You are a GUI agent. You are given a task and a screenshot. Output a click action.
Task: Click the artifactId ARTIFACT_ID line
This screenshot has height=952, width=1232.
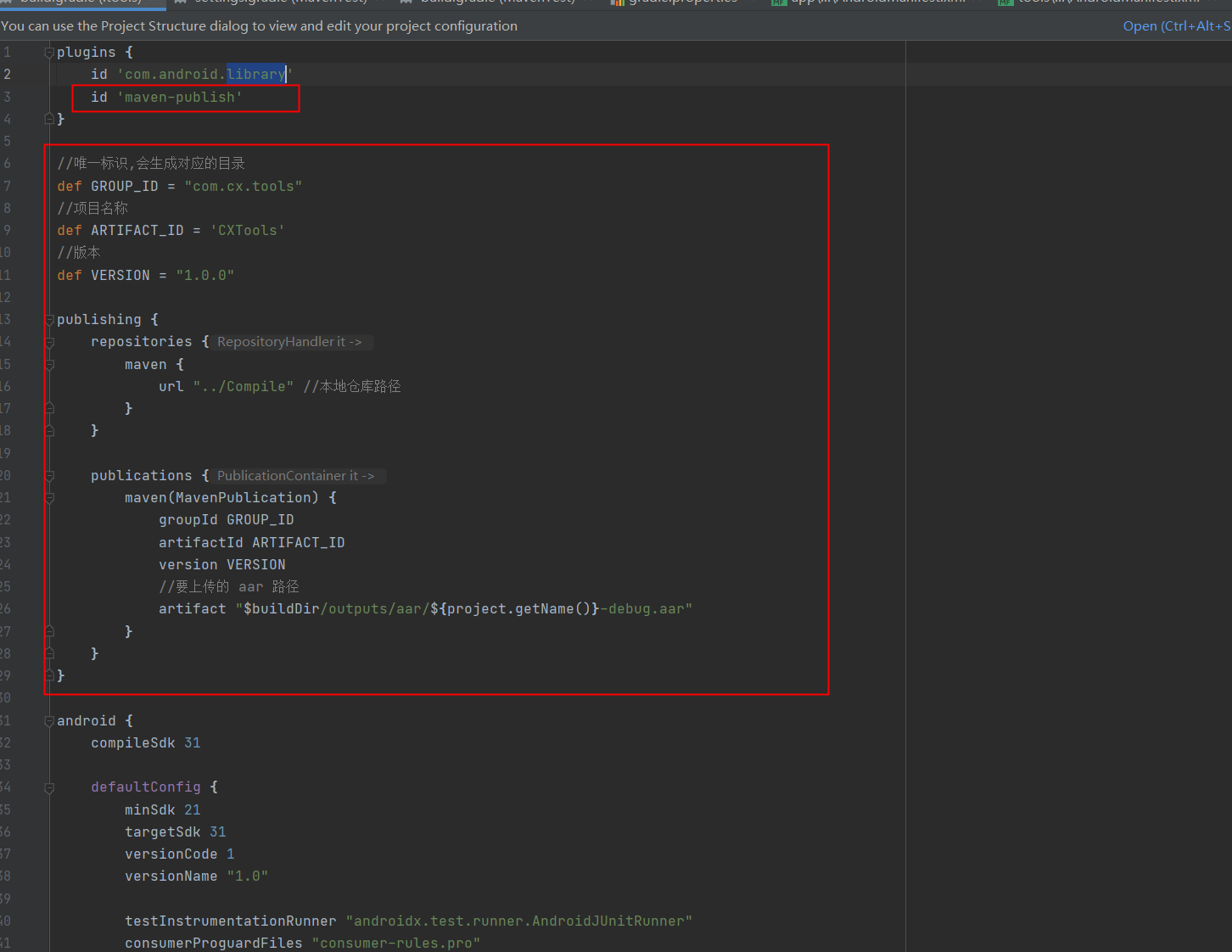[252, 543]
